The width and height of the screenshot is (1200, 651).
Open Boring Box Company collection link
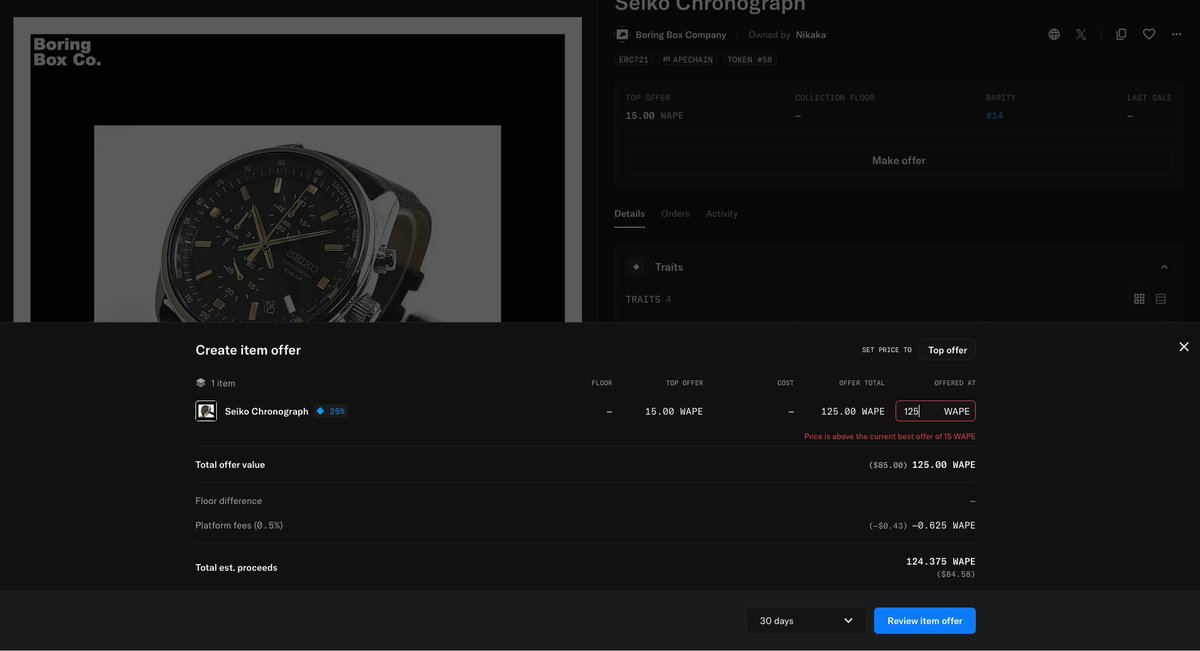click(681, 35)
